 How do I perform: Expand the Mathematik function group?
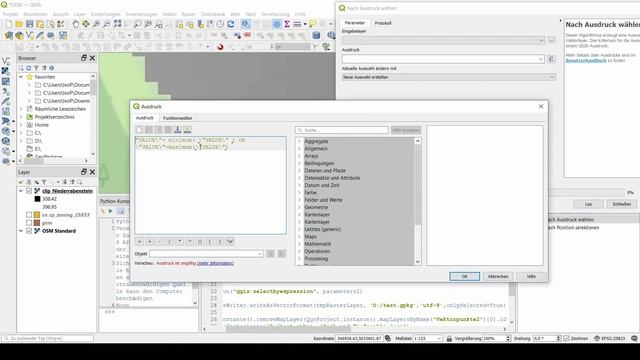[x=300, y=244]
